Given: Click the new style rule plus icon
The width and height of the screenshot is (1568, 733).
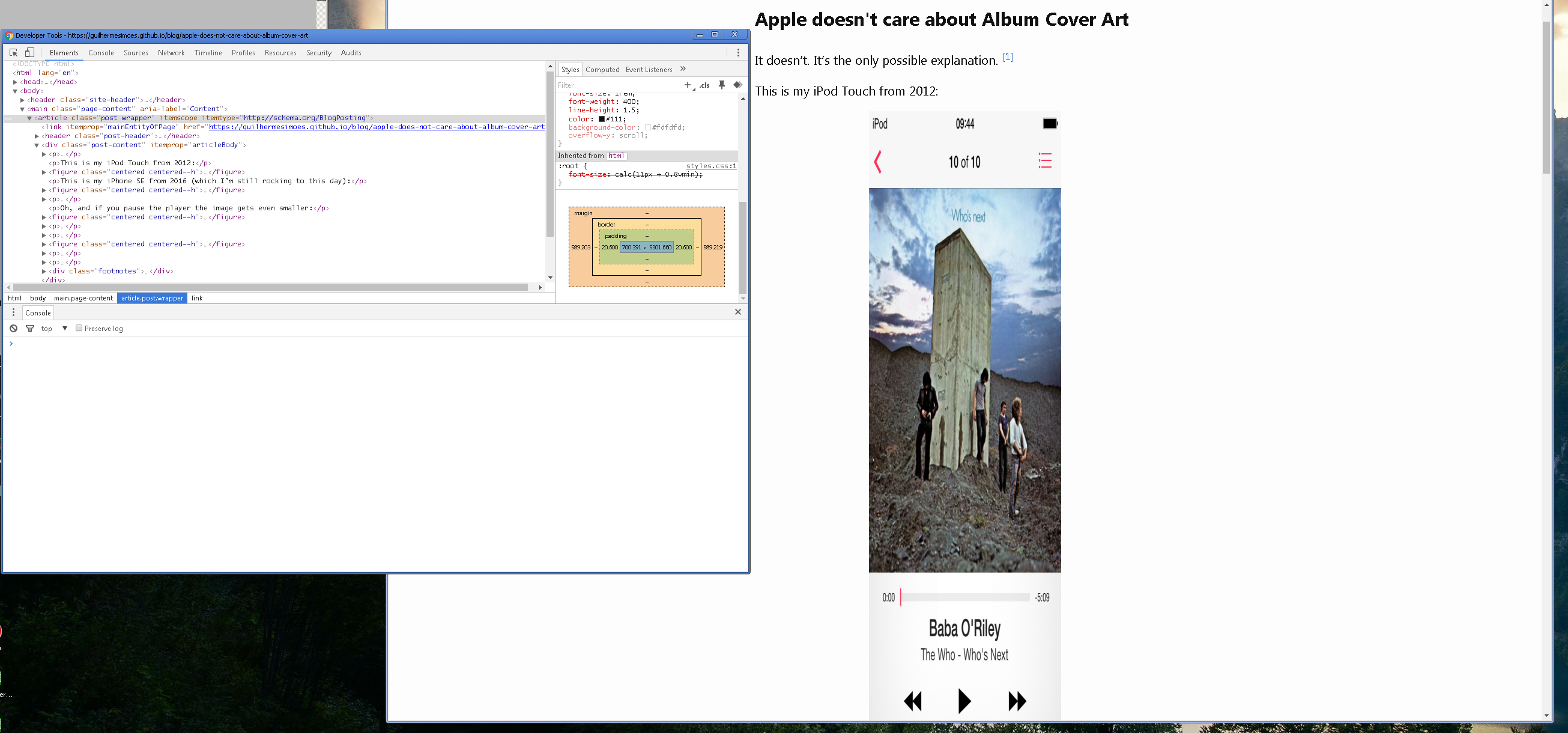Looking at the screenshot, I should point(687,85).
